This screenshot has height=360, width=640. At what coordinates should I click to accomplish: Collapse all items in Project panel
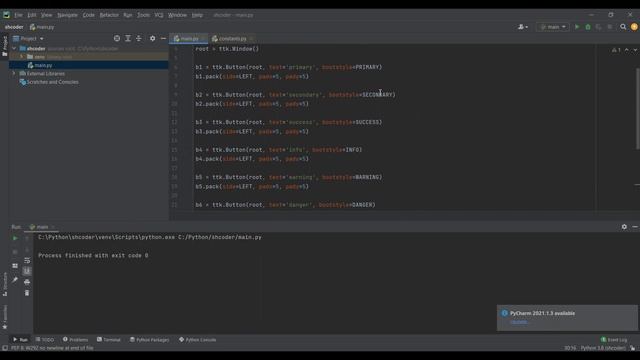(x=139, y=38)
